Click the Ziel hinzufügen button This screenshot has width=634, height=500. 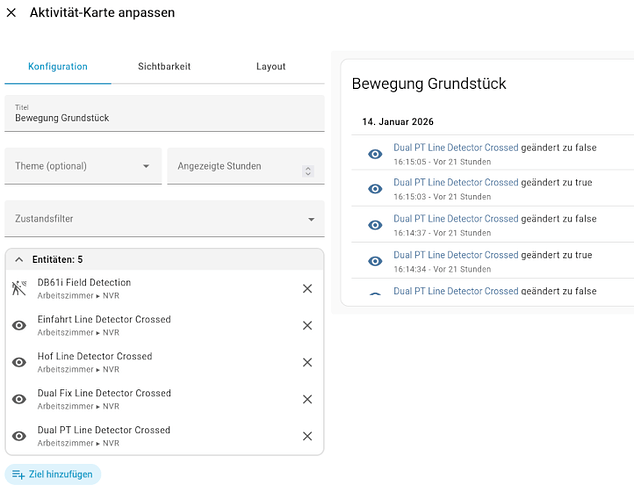[x=53, y=474]
